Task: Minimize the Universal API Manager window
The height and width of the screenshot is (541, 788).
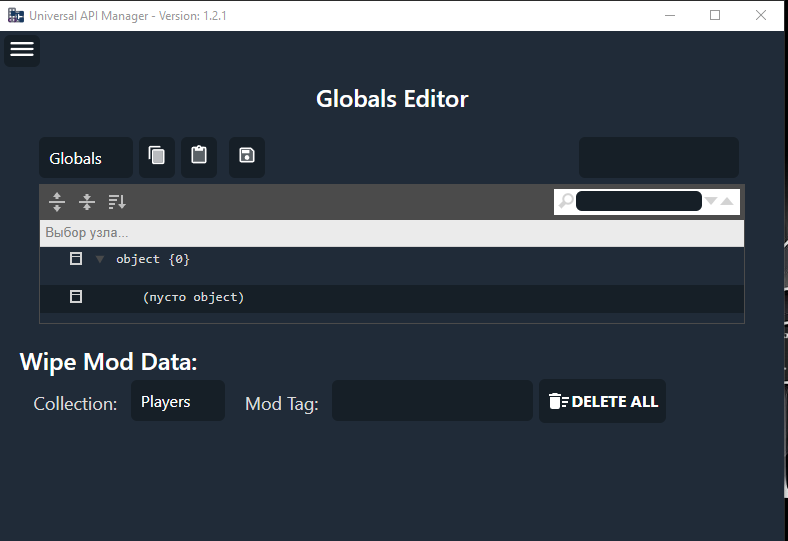Action: pyautogui.click(x=670, y=16)
